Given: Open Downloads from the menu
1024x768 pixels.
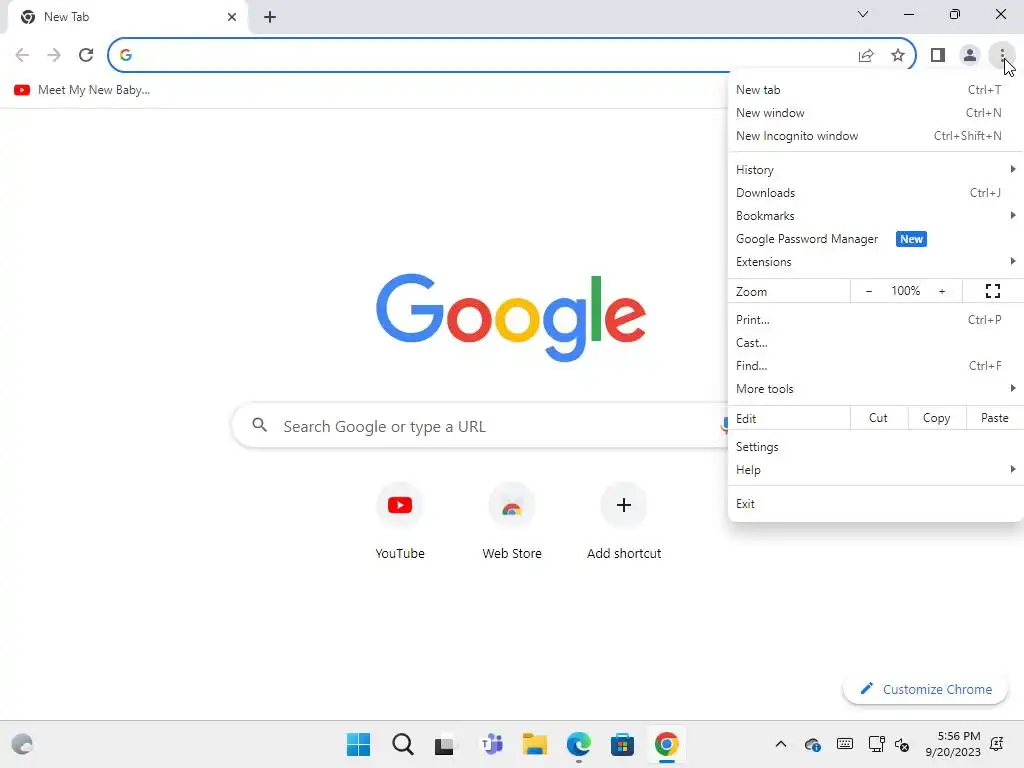Looking at the screenshot, I should (875, 193).
